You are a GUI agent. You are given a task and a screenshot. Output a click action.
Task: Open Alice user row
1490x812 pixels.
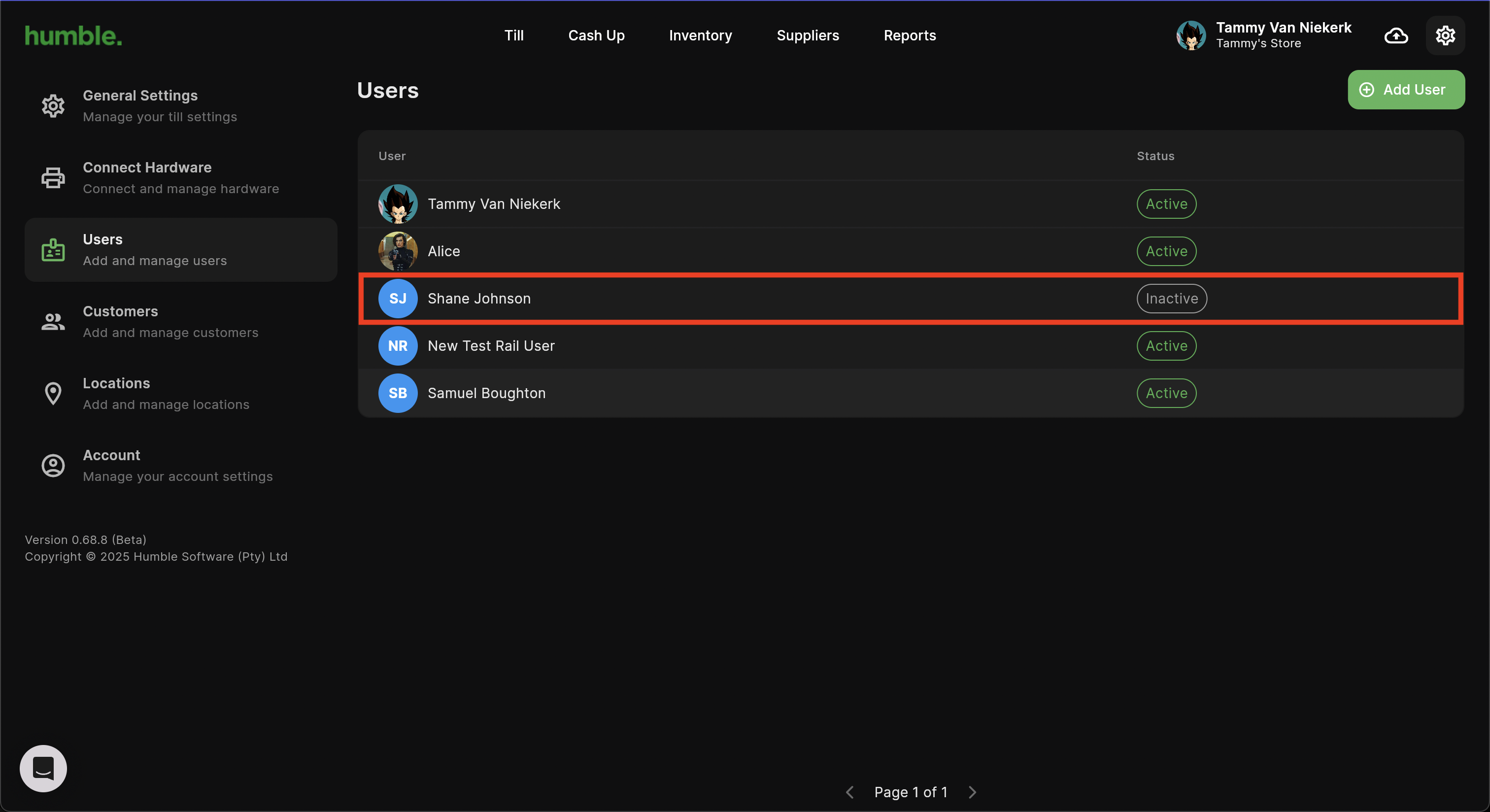911,251
